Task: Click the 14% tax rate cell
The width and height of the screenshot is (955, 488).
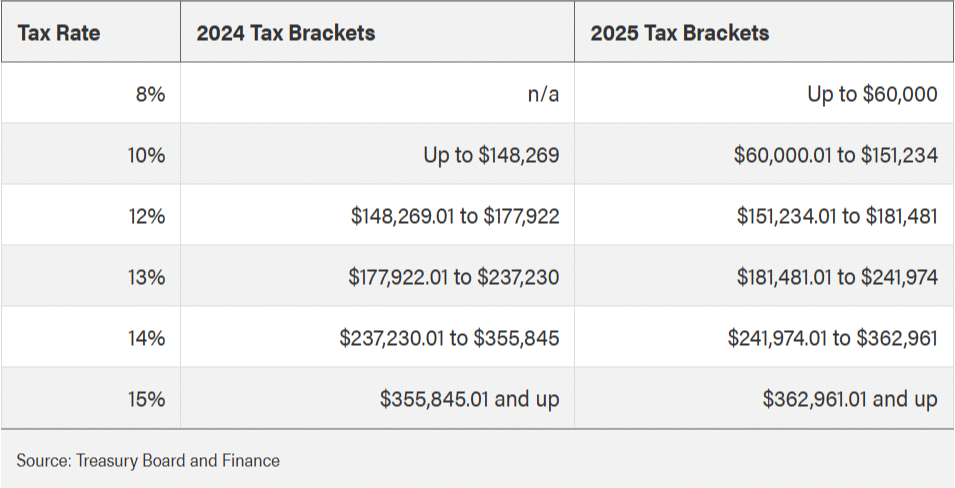Action: (x=146, y=338)
